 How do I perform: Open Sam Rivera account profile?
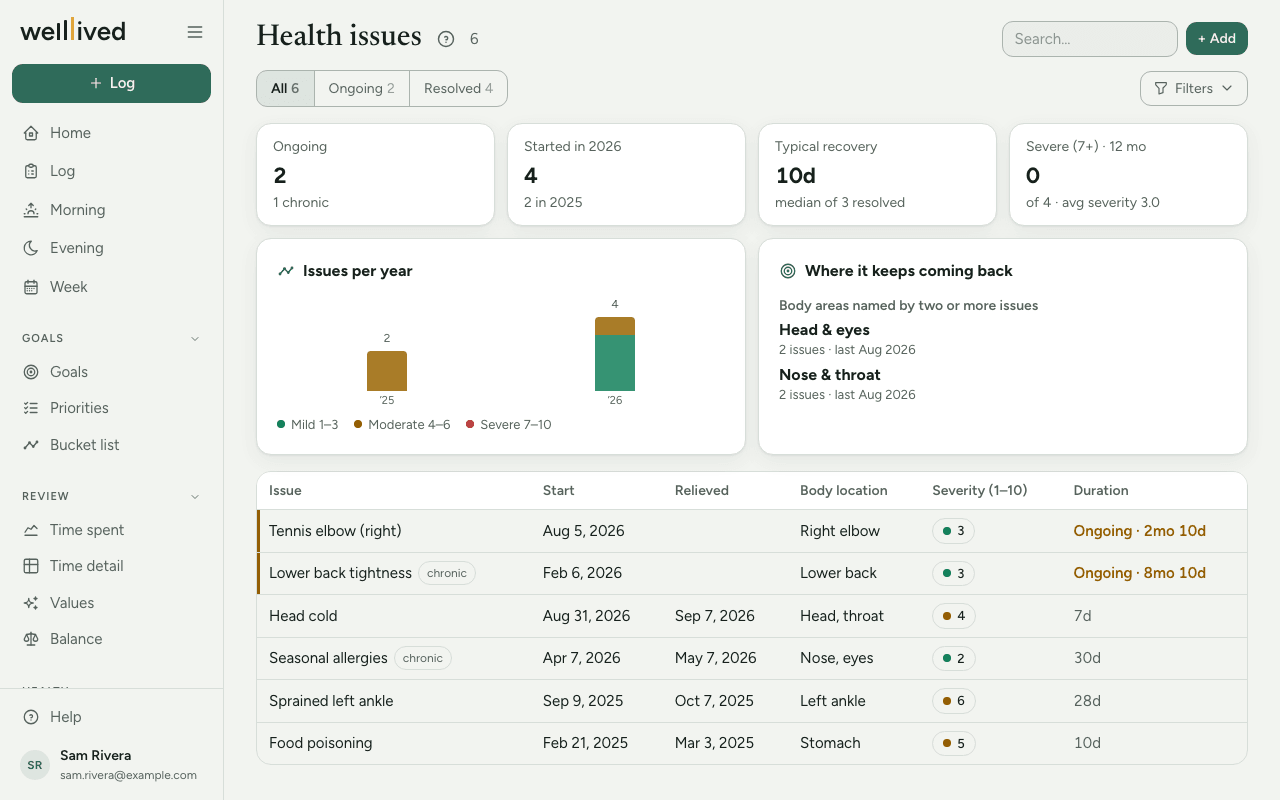[111, 765]
